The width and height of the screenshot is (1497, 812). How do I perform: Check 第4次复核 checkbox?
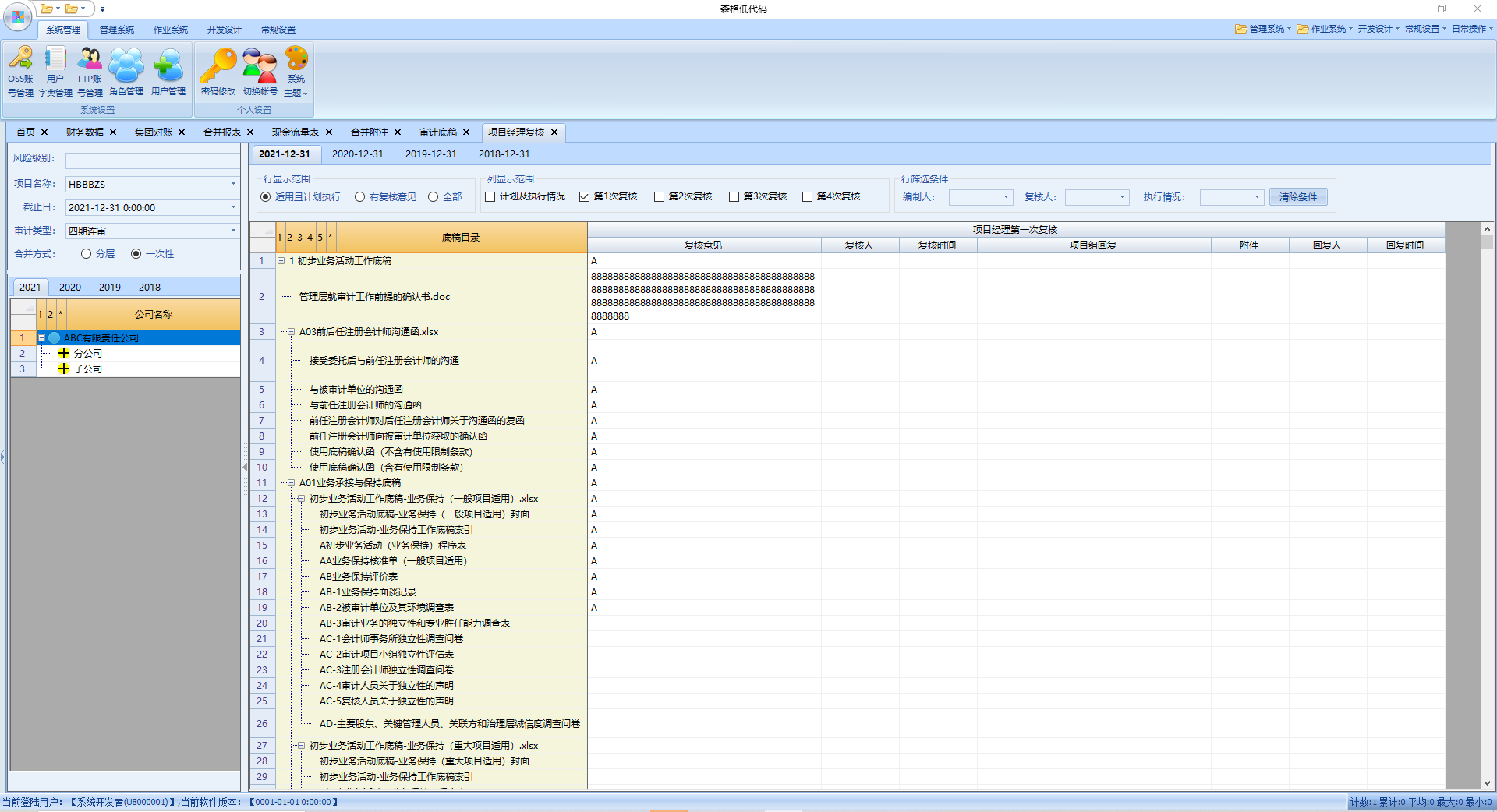[x=808, y=197]
